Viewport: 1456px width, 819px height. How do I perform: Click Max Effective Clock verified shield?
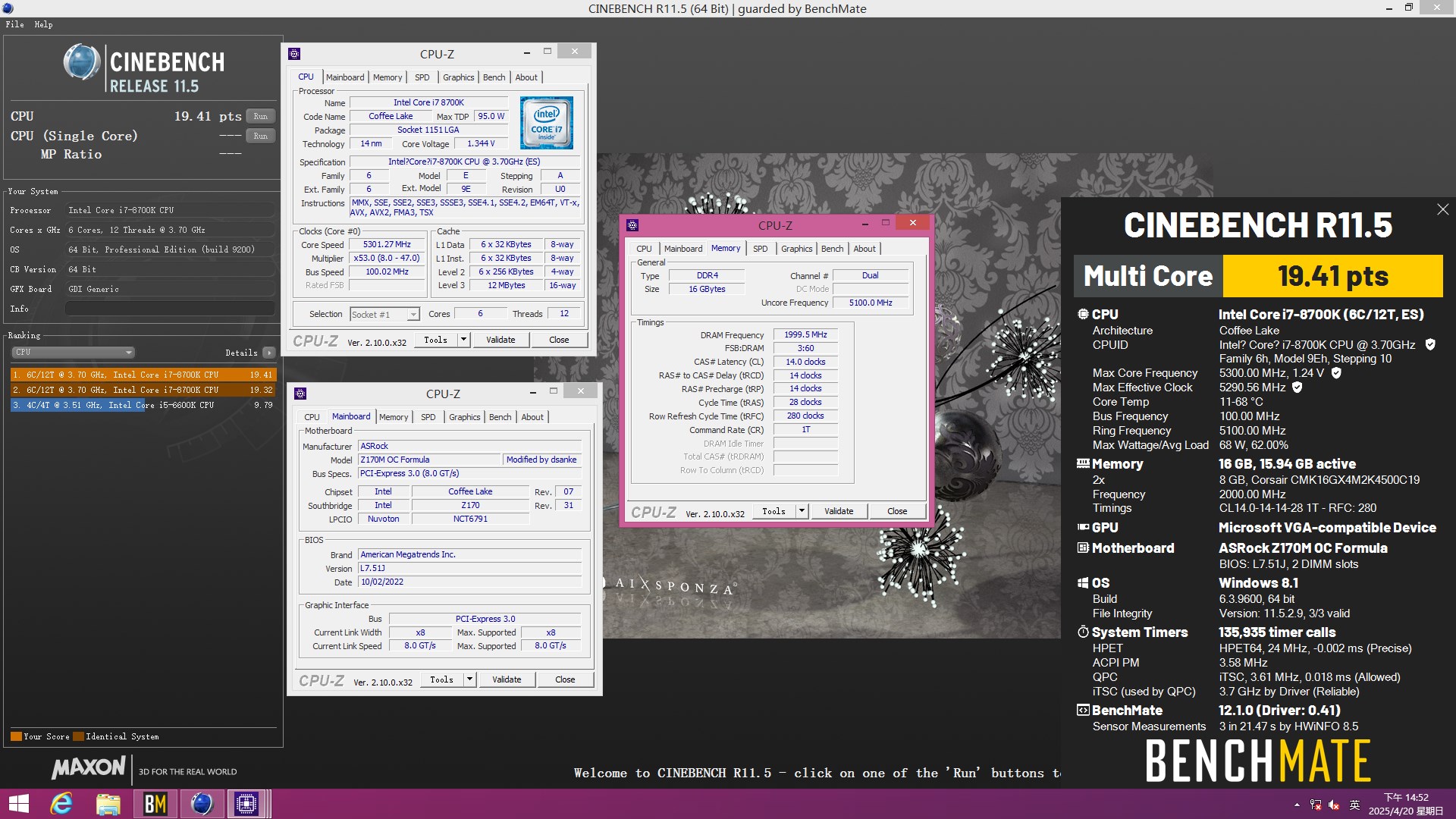pos(1297,387)
